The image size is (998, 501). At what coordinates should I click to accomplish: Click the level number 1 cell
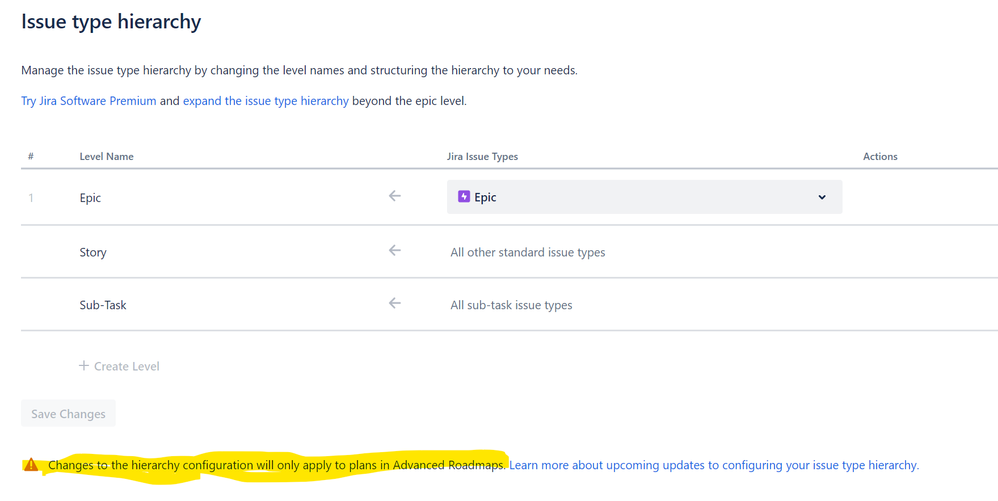[x=31, y=198]
